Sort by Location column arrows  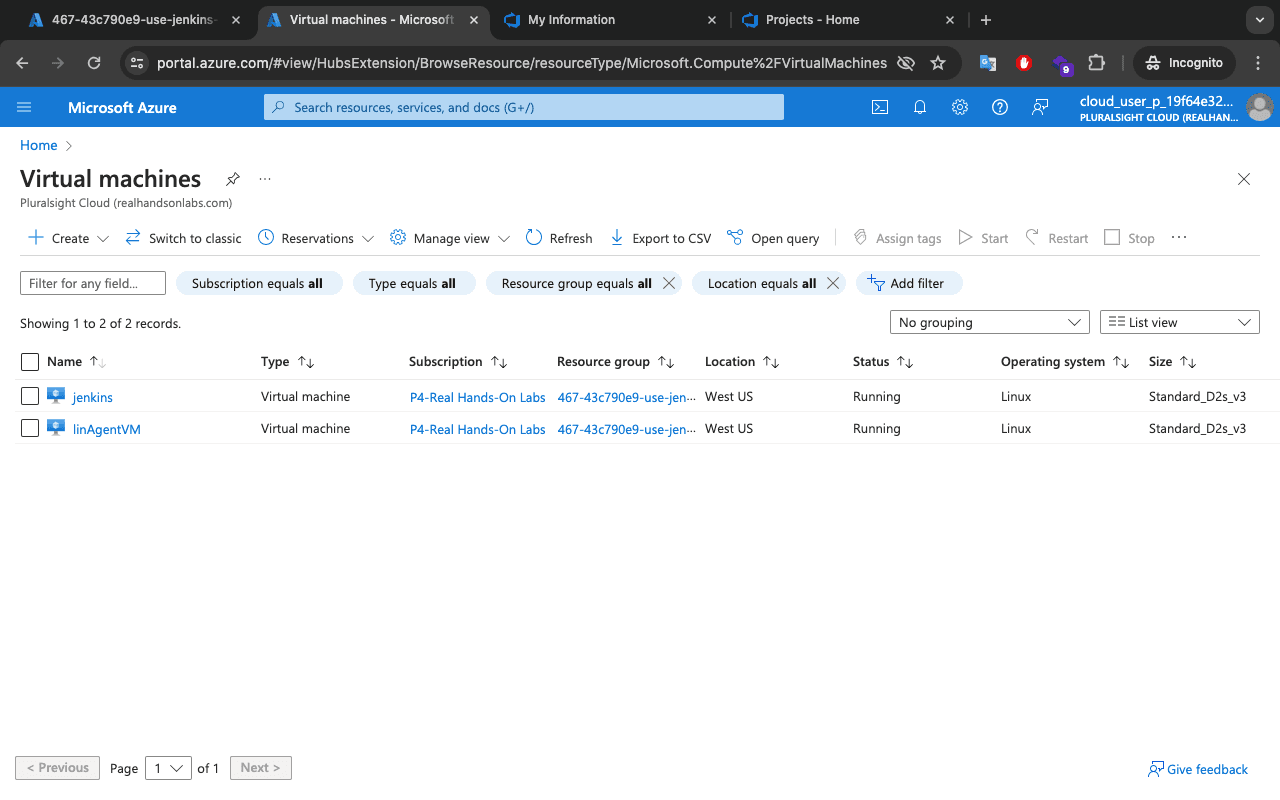click(771, 362)
